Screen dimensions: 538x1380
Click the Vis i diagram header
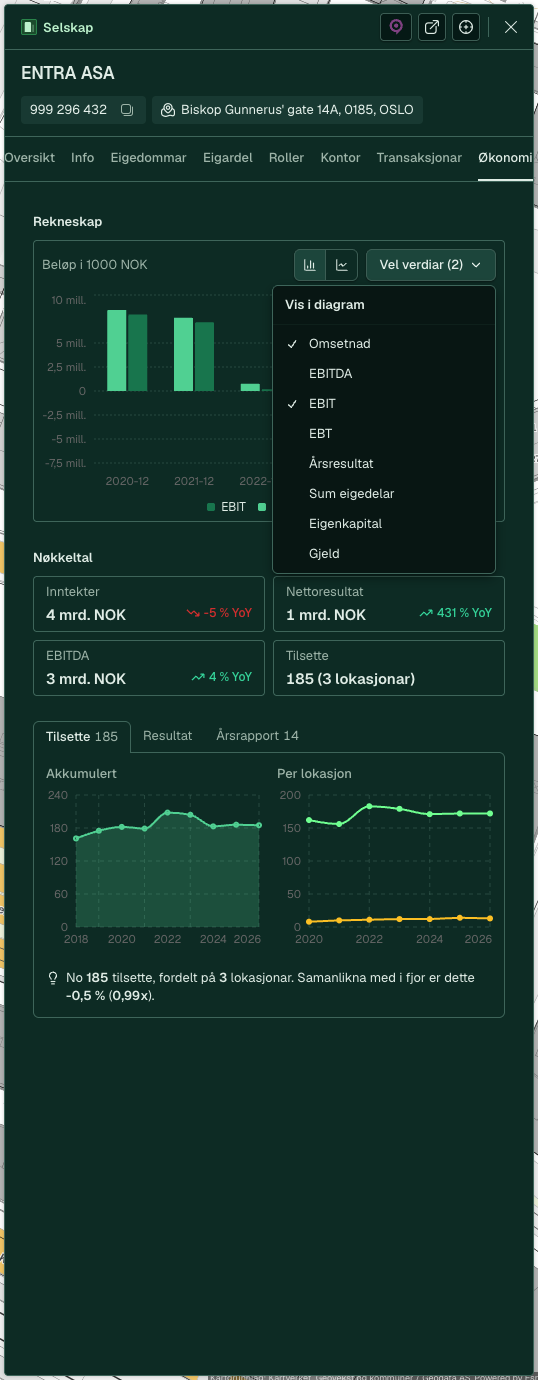click(x=325, y=305)
